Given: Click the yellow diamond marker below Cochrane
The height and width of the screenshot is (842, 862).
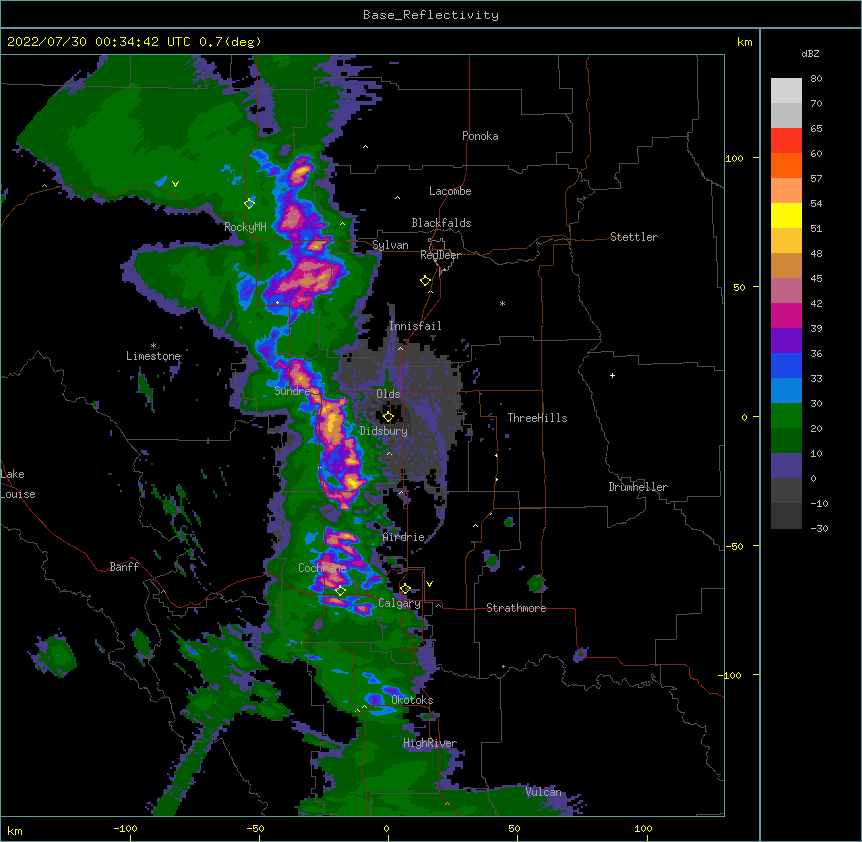Looking at the screenshot, I should click(340, 591).
